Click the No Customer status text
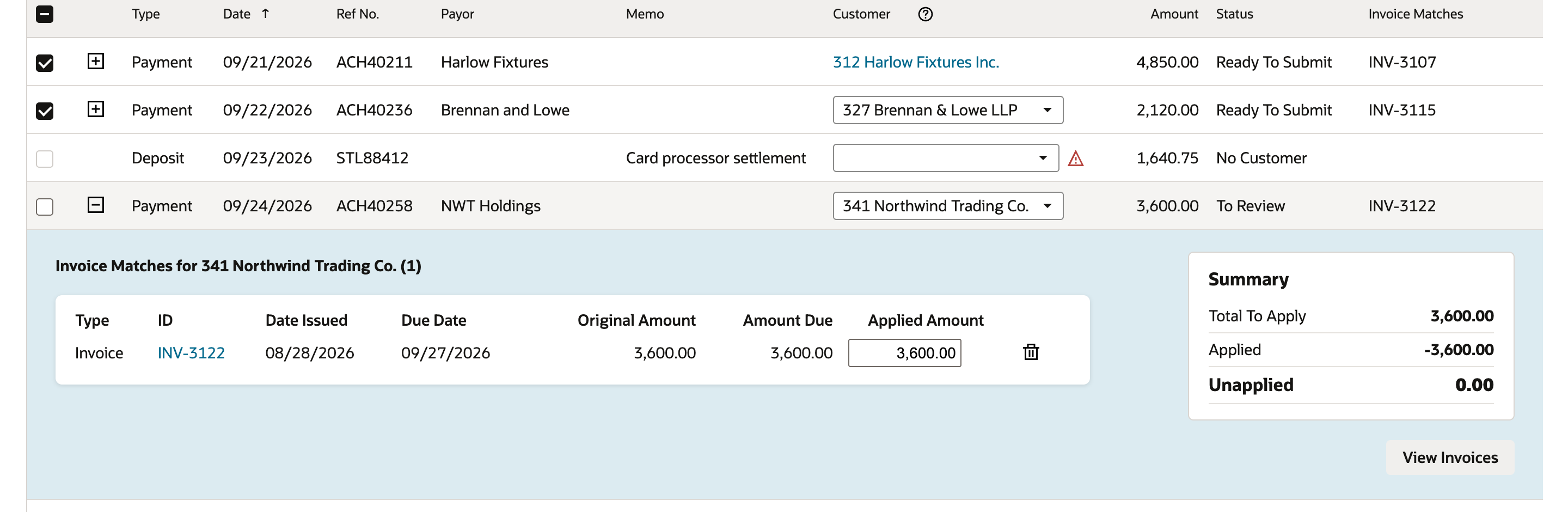Viewport: 1568px width, 512px height. 1260,159
